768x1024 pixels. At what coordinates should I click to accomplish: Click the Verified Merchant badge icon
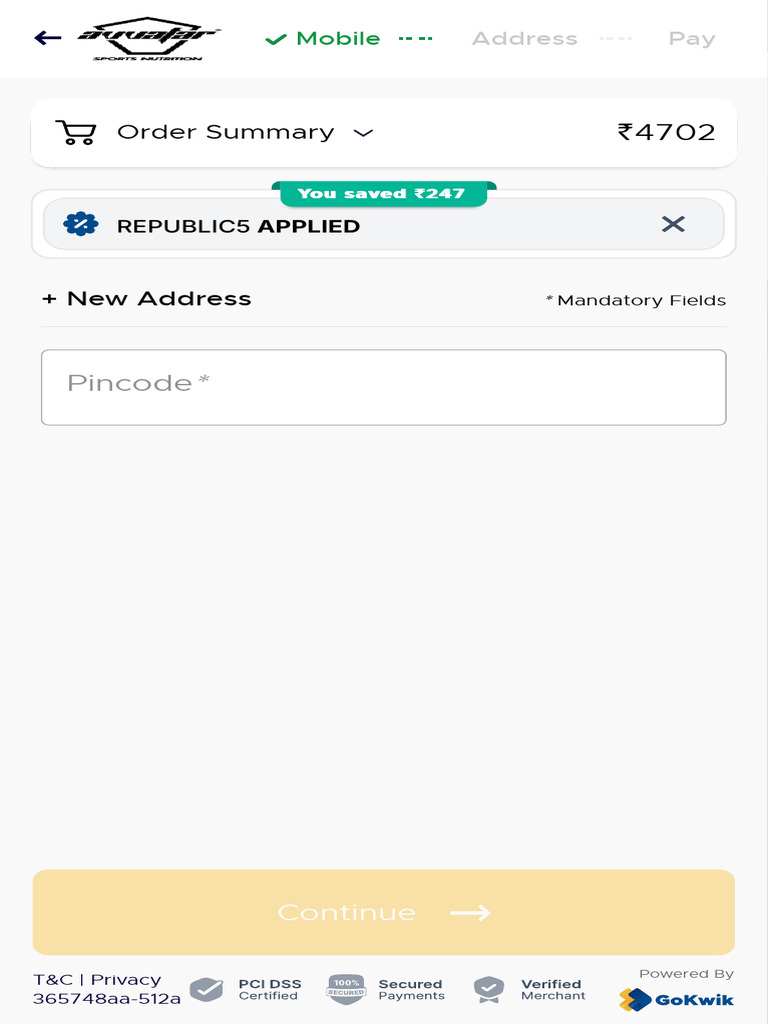point(488,989)
